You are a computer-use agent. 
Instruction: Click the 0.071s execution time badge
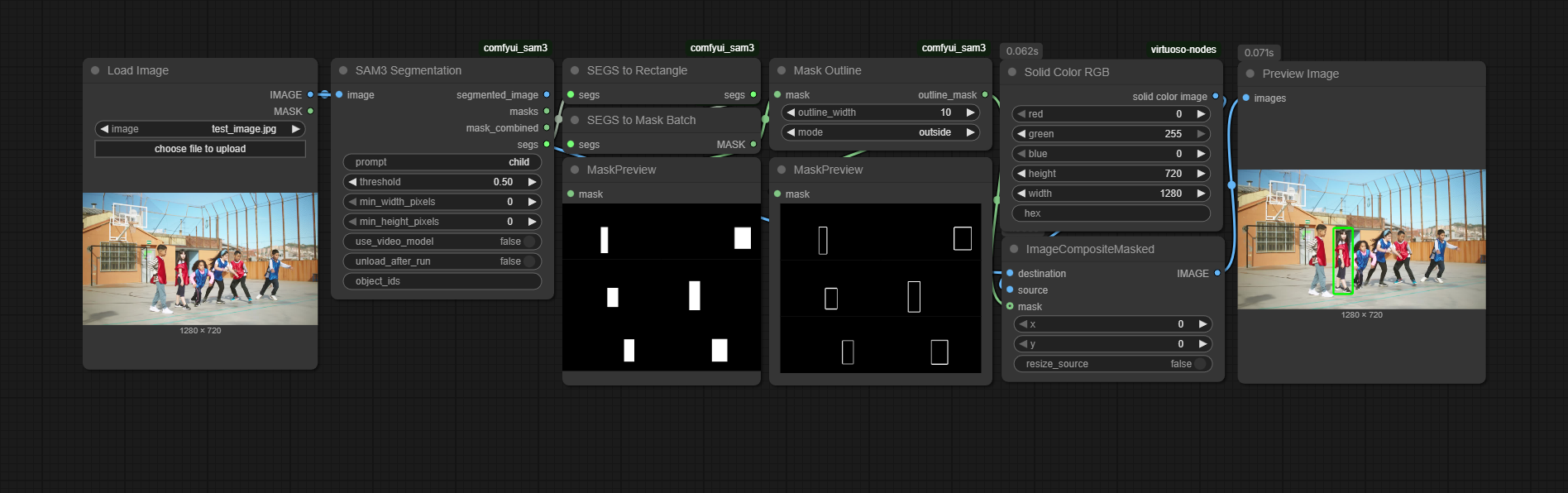(x=1259, y=53)
